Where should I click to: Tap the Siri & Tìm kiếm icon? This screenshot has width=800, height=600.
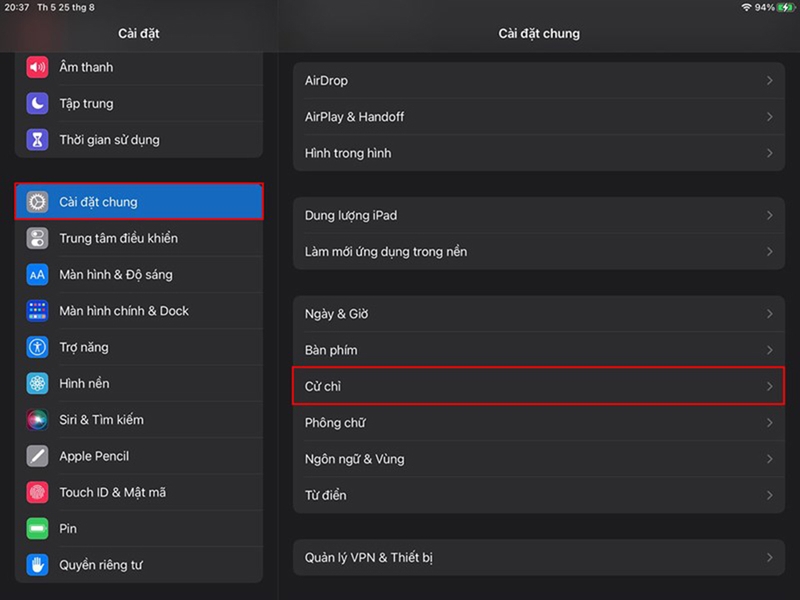pyautogui.click(x=38, y=420)
